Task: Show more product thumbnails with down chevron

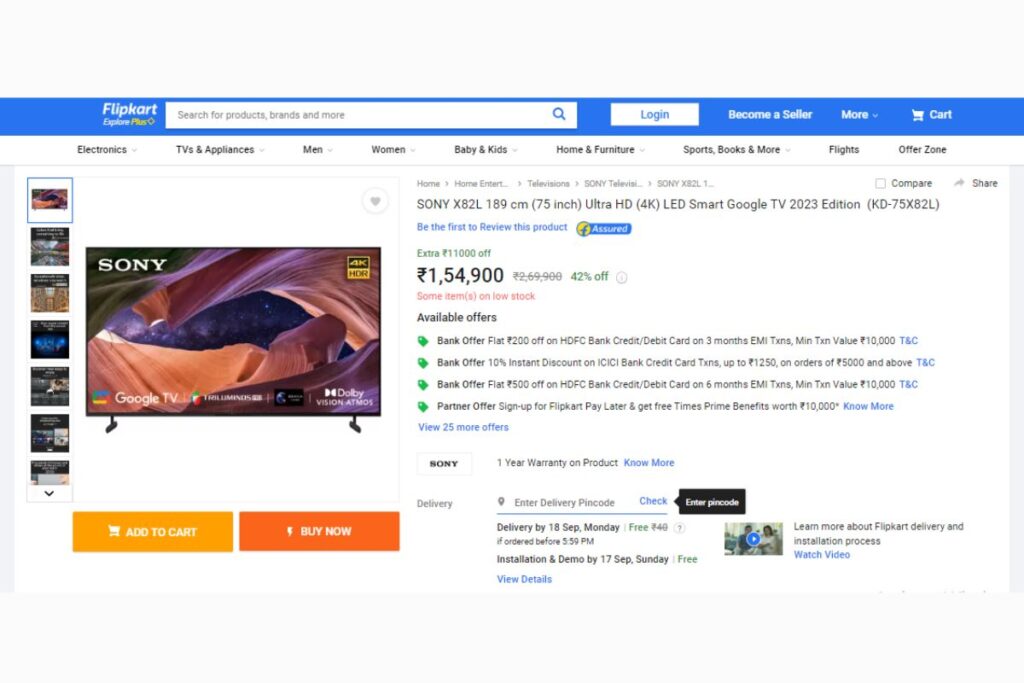Action: pyautogui.click(x=49, y=494)
